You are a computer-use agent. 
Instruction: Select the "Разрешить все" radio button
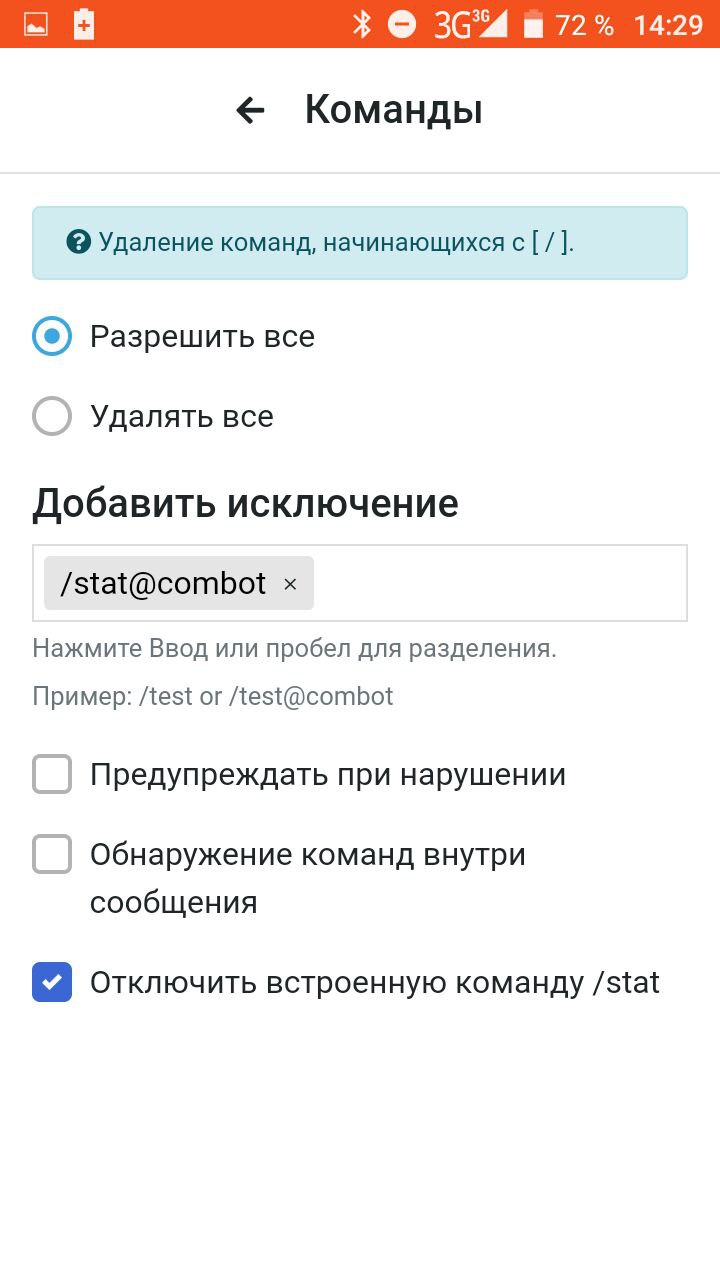click(52, 336)
